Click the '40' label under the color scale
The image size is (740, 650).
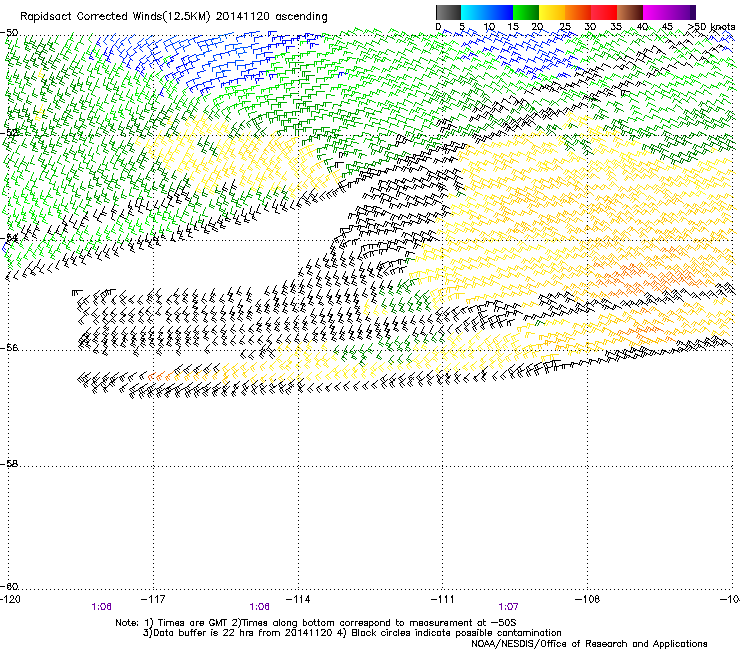pyautogui.click(x=642, y=26)
